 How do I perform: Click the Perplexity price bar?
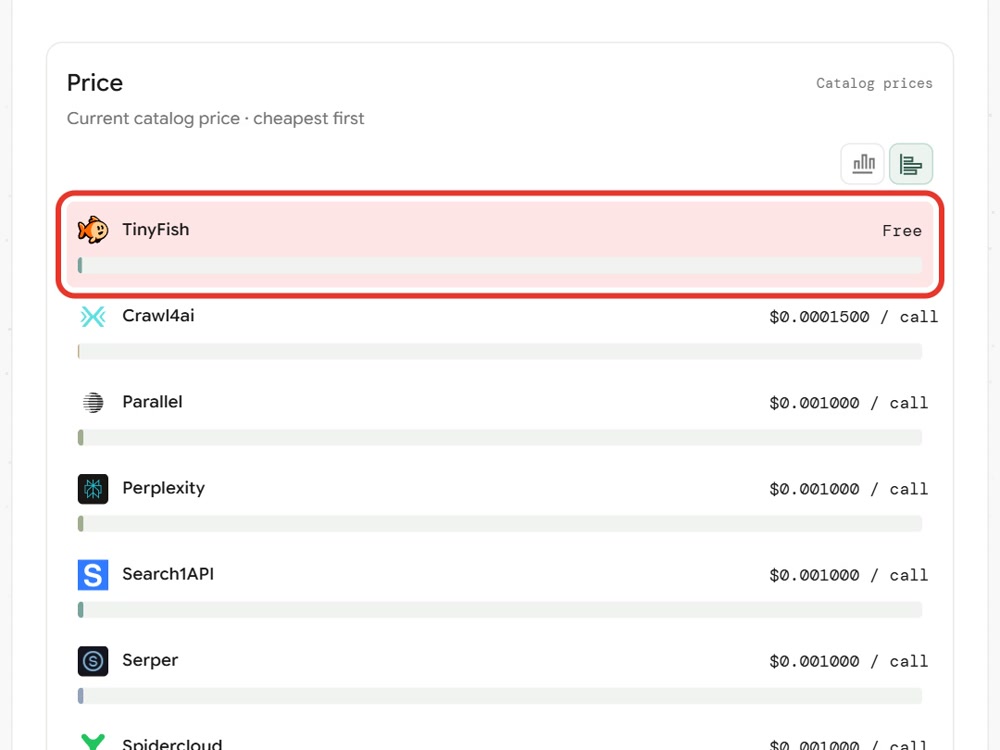click(x=500, y=524)
